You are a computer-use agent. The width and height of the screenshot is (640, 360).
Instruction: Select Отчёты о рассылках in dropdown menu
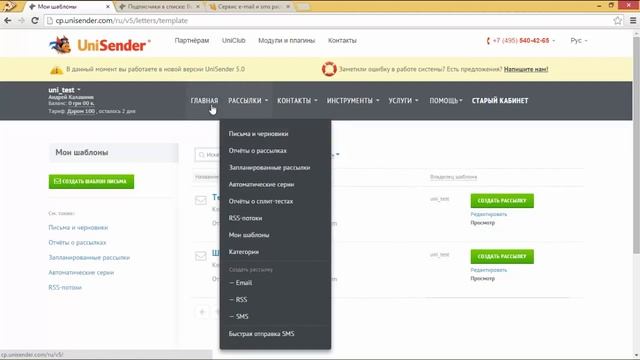point(258,151)
